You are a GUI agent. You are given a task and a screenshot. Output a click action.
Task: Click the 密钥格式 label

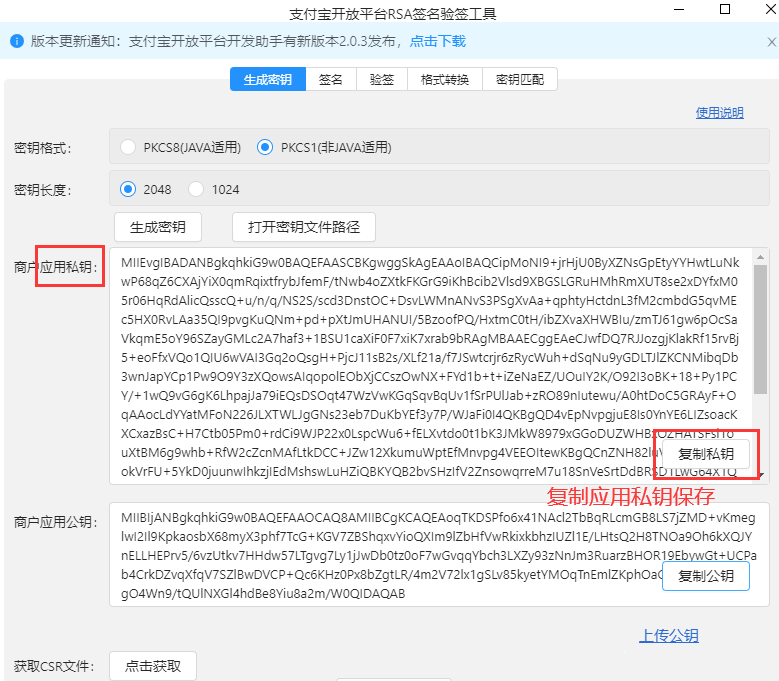pos(43,148)
